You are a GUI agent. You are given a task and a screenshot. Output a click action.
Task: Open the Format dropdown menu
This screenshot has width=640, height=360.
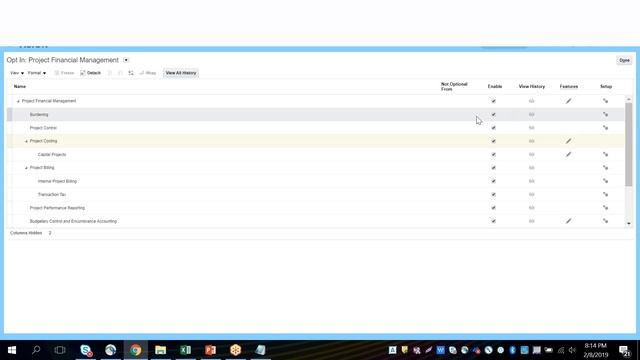pyautogui.click(x=37, y=73)
